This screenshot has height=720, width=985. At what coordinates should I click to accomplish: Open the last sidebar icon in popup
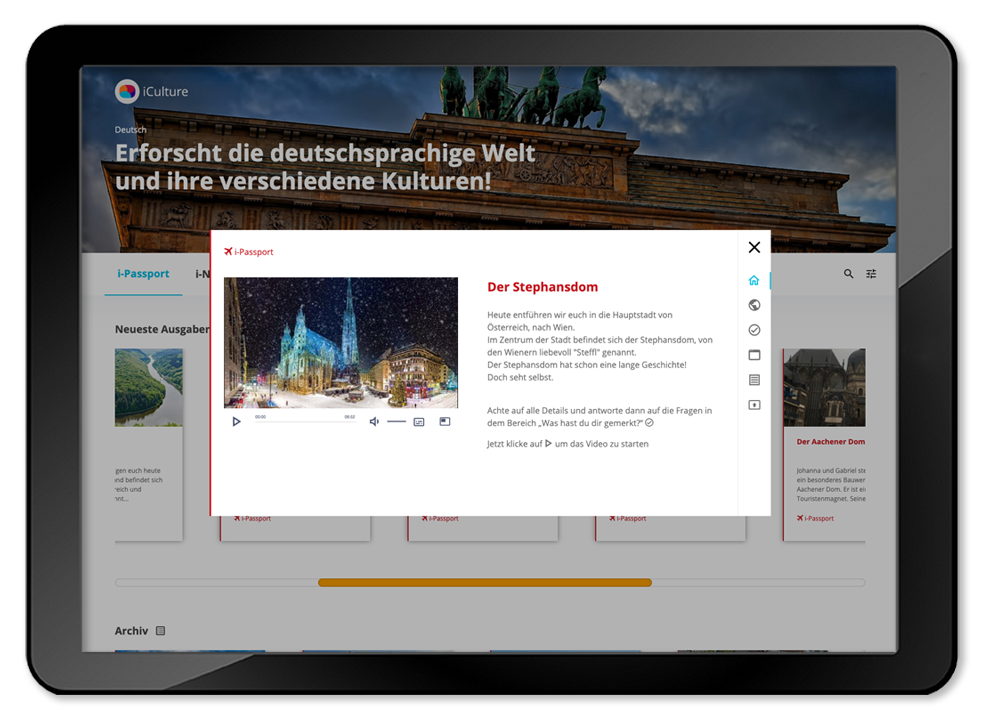754,405
